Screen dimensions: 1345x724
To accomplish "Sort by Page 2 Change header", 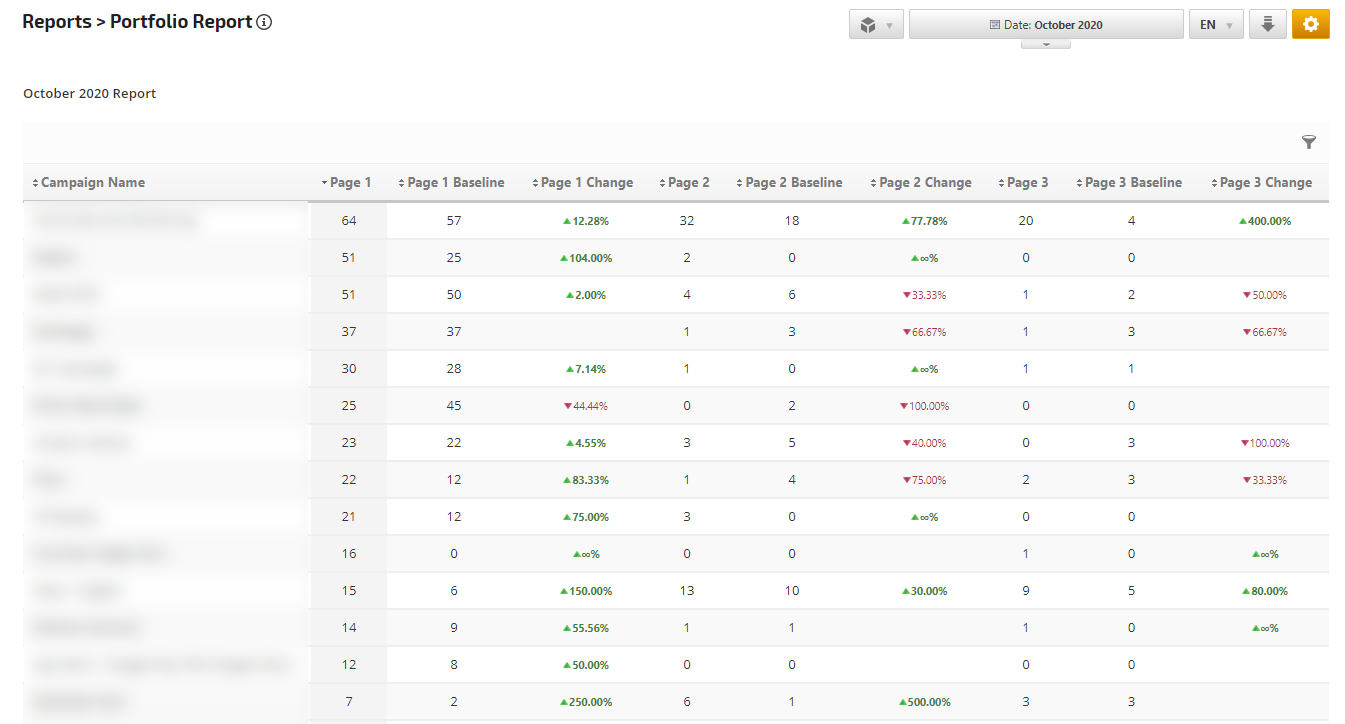I will click(x=924, y=182).
